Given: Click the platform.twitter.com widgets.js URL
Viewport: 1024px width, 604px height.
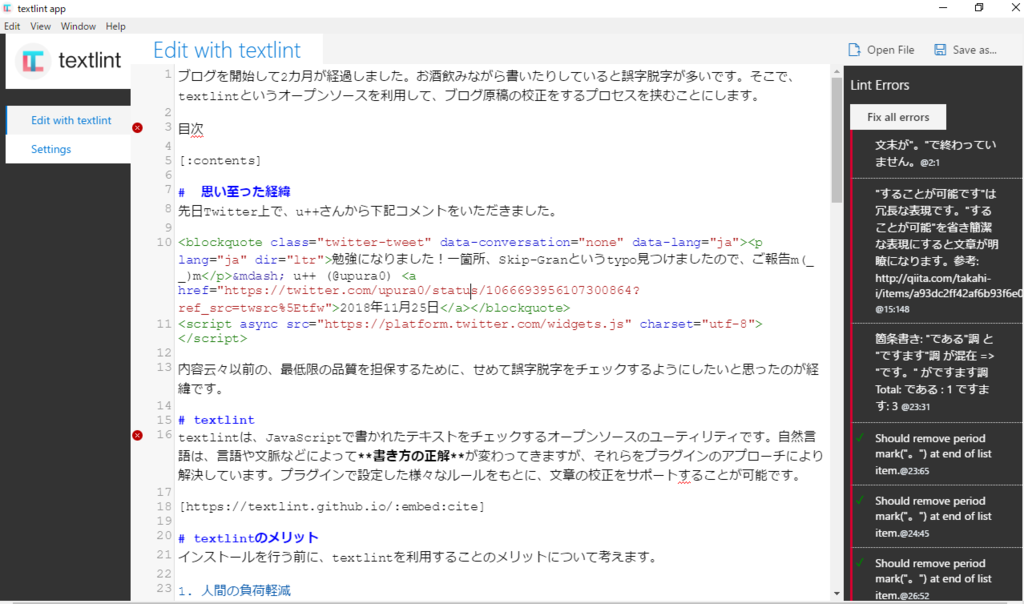Looking at the screenshot, I should pyautogui.click(x=474, y=324).
